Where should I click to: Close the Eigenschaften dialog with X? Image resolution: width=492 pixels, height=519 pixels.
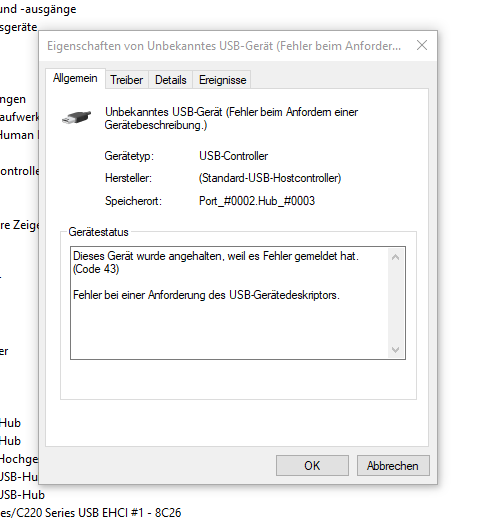point(422,45)
